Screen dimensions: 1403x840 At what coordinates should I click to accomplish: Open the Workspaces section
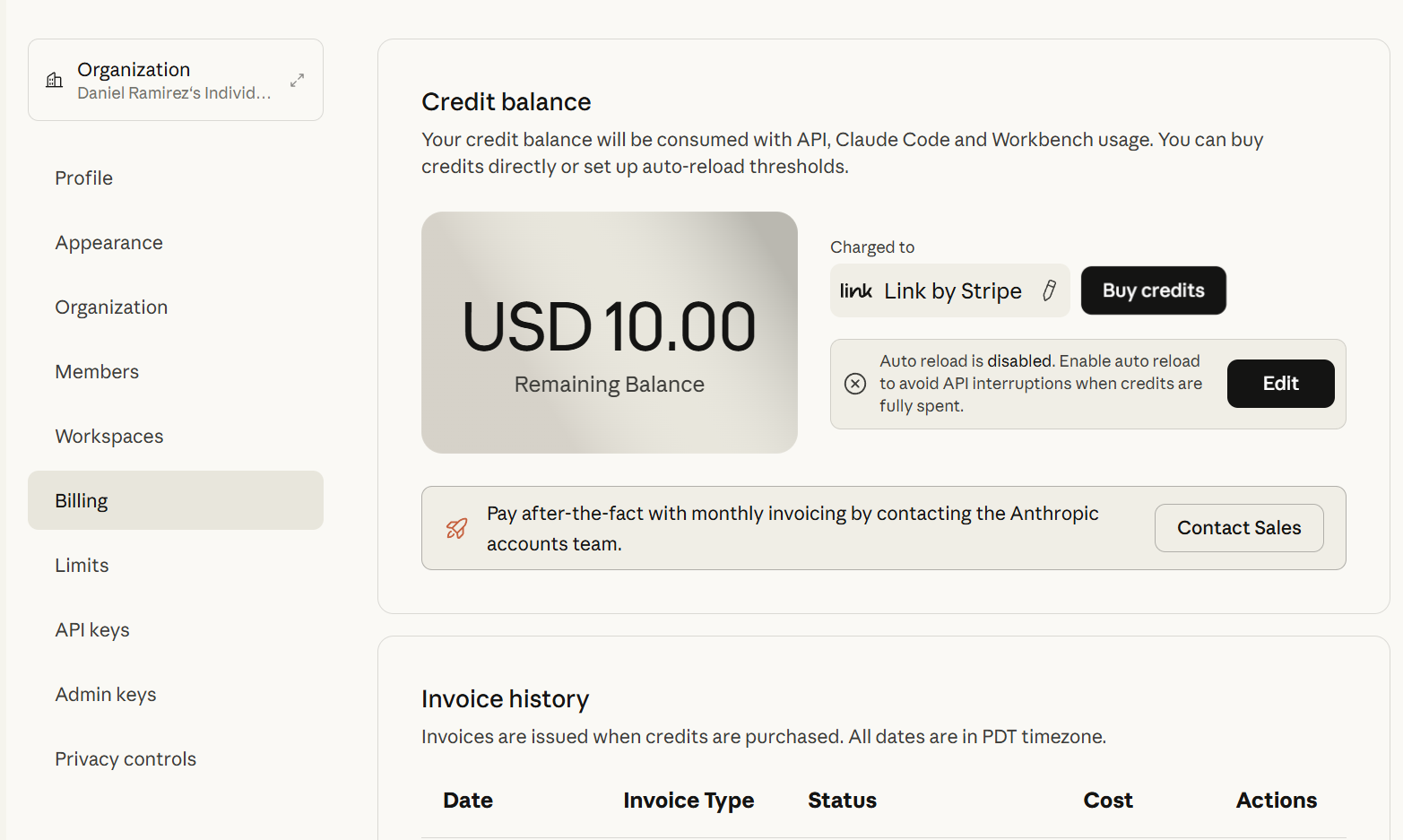click(109, 437)
